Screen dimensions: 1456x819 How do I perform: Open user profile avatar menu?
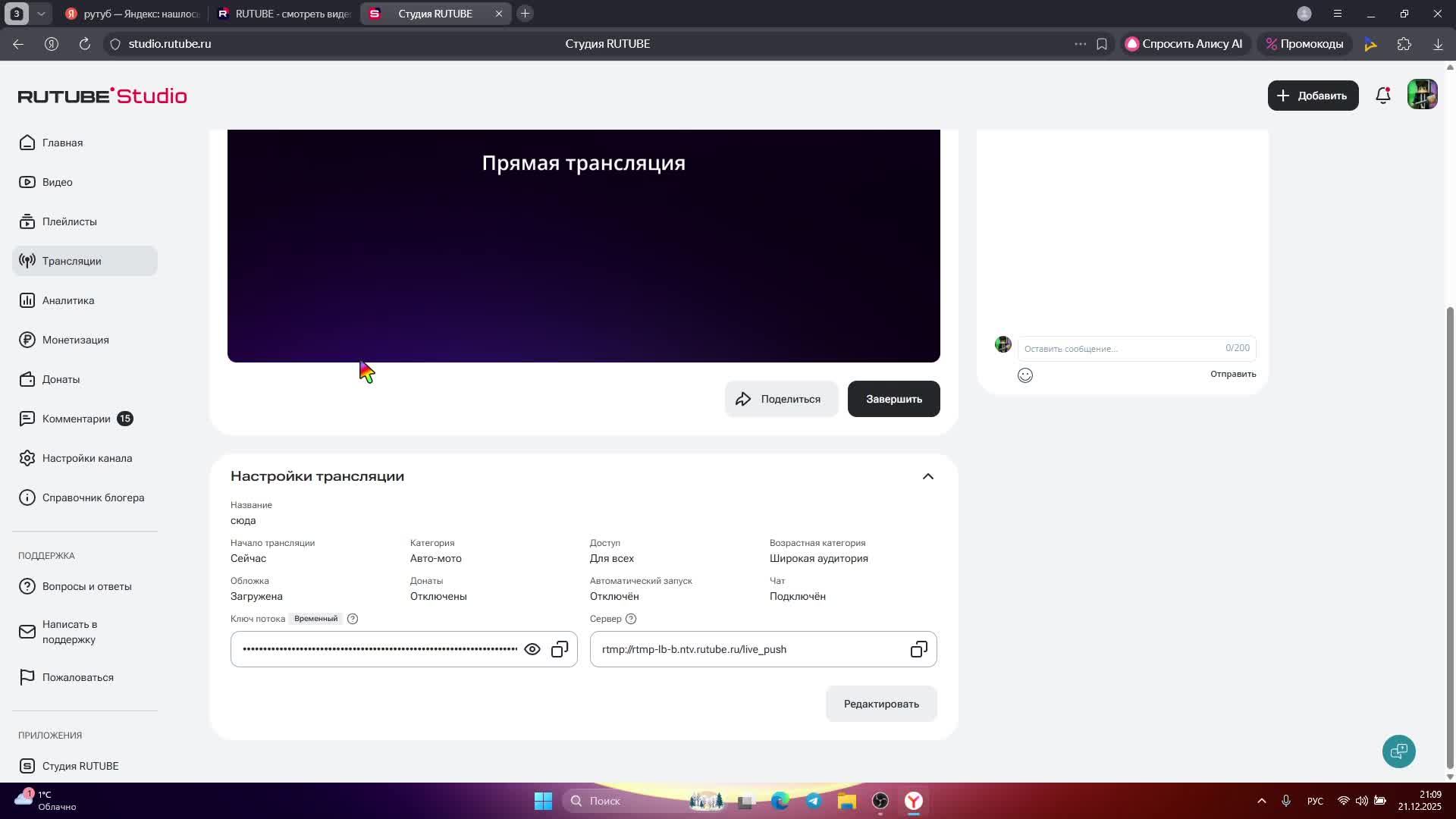pyautogui.click(x=1422, y=96)
